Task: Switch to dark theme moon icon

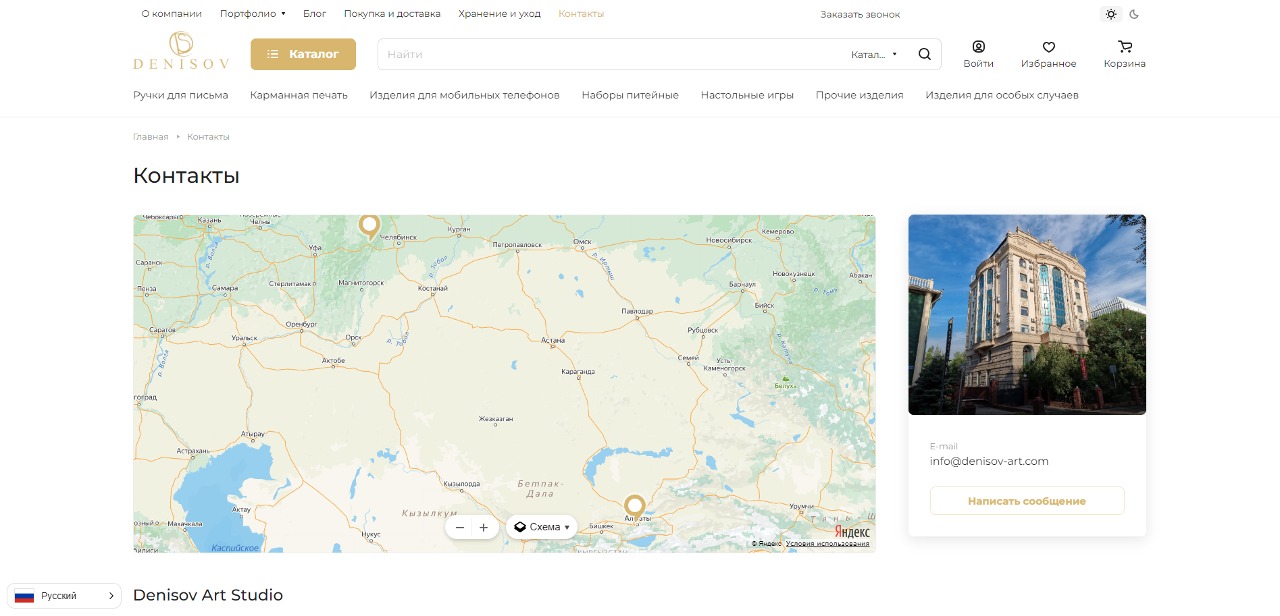Action: [1134, 14]
